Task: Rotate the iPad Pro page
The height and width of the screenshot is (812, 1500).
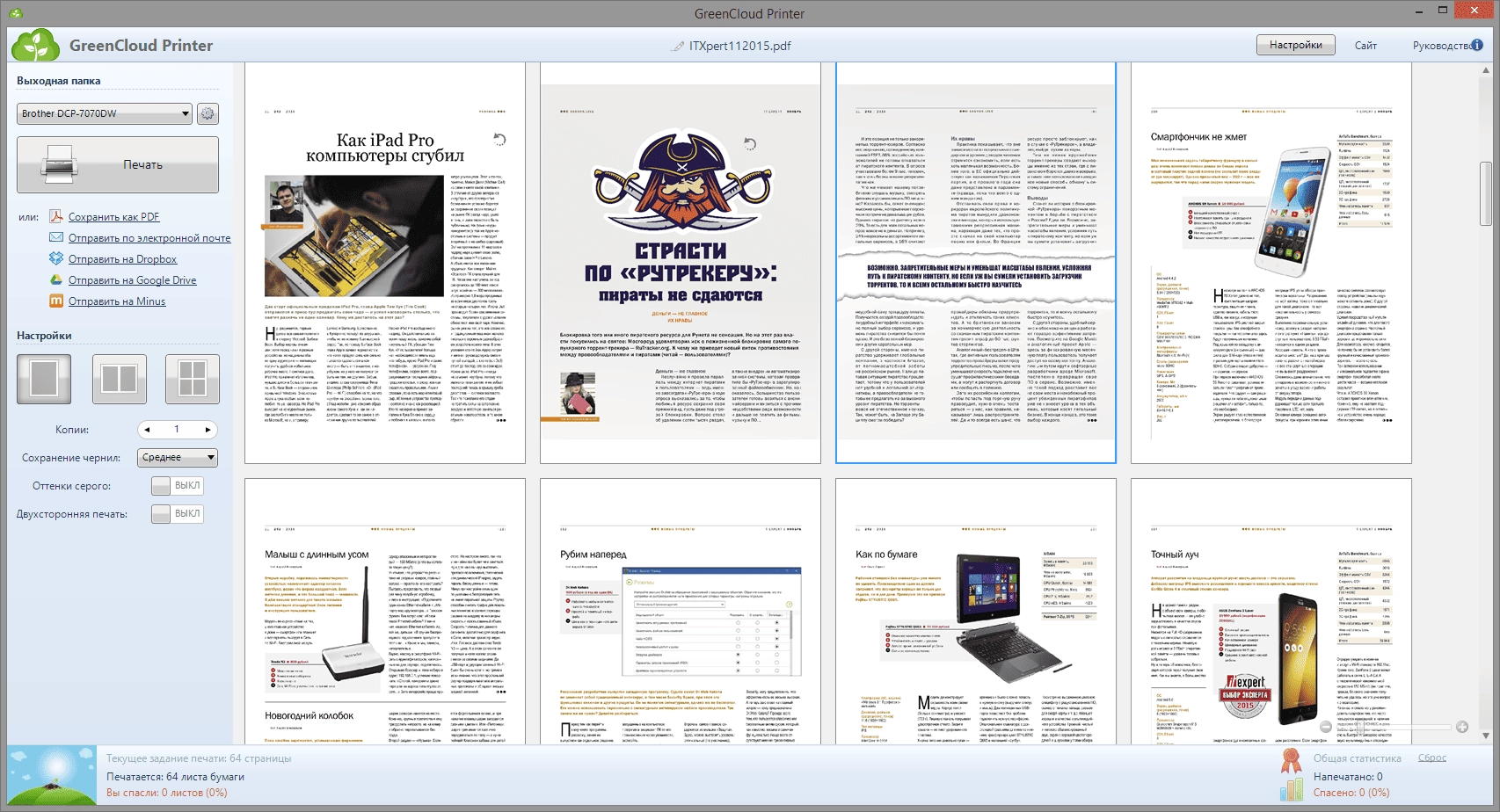Action: click(499, 140)
